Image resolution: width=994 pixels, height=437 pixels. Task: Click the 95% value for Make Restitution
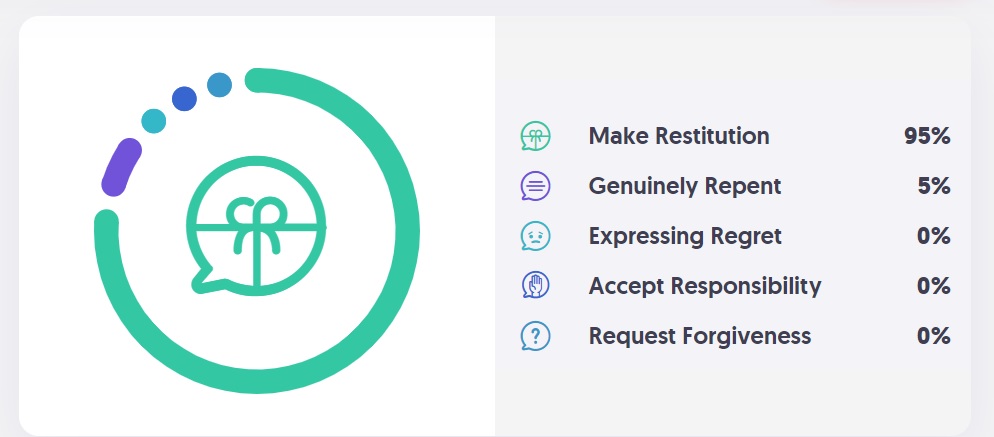[x=927, y=136]
